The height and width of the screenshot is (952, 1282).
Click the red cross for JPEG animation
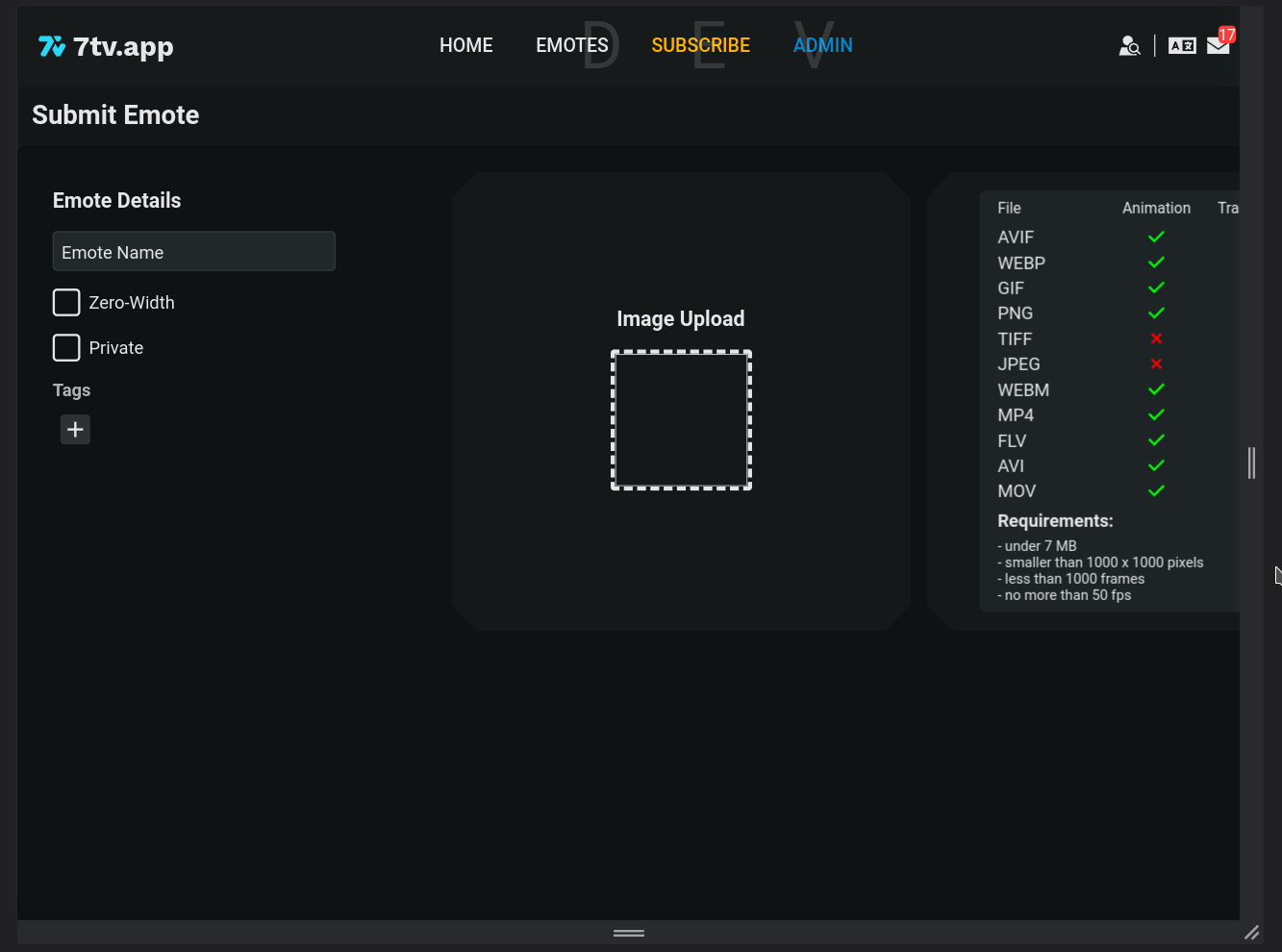point(1156,363)
